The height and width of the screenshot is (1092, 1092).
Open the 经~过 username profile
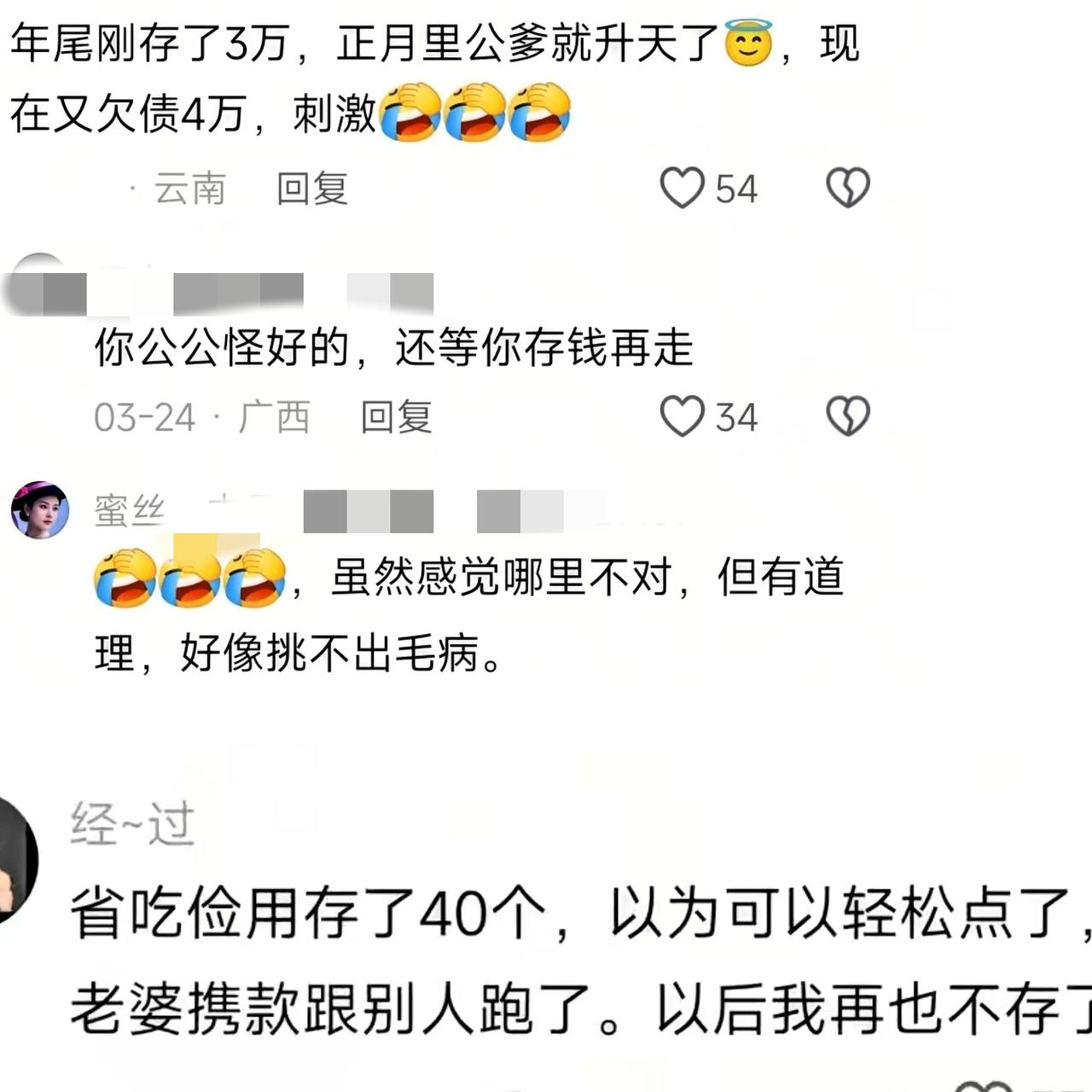133,824
